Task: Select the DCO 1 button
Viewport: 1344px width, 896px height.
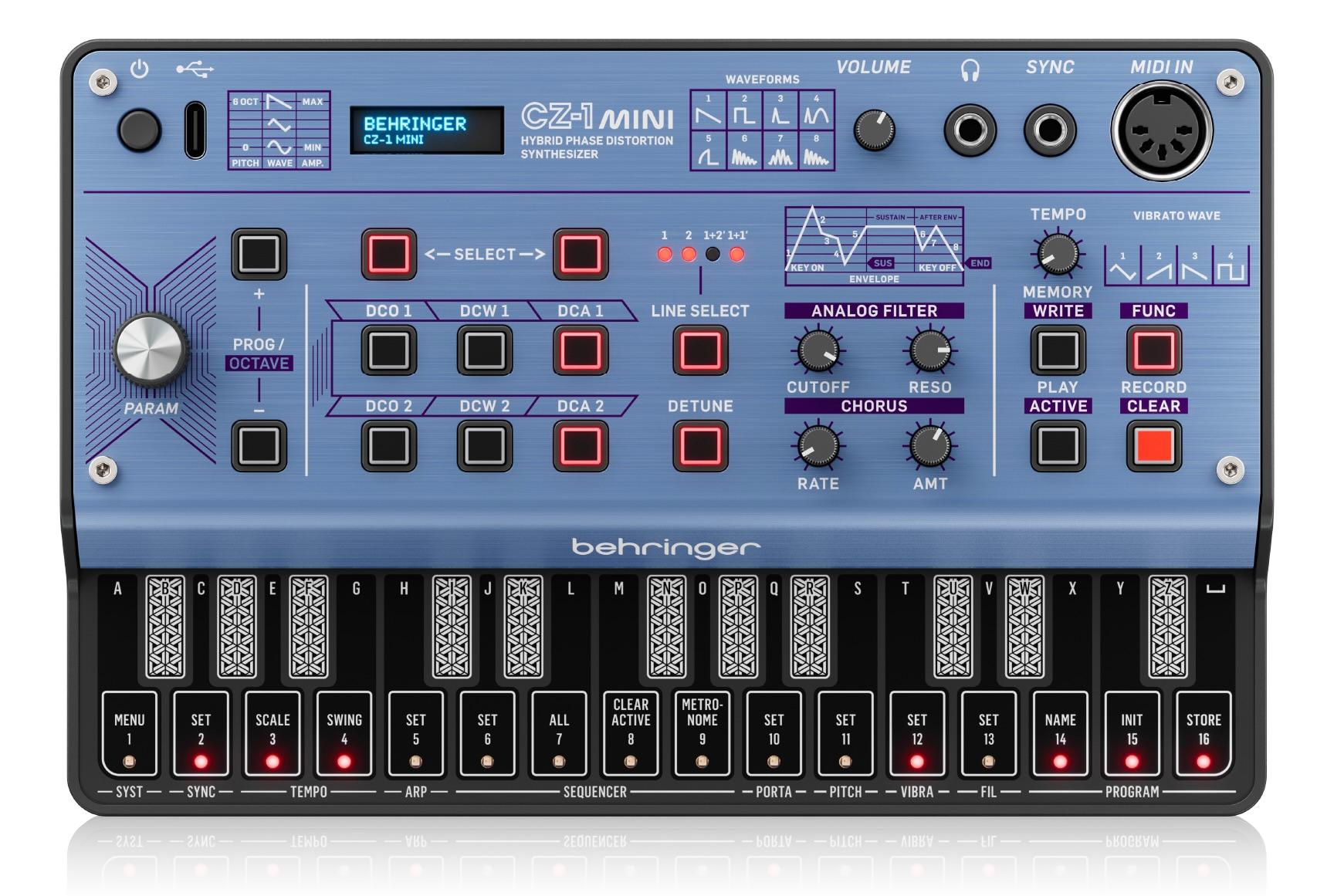Action: pos(388,350)
